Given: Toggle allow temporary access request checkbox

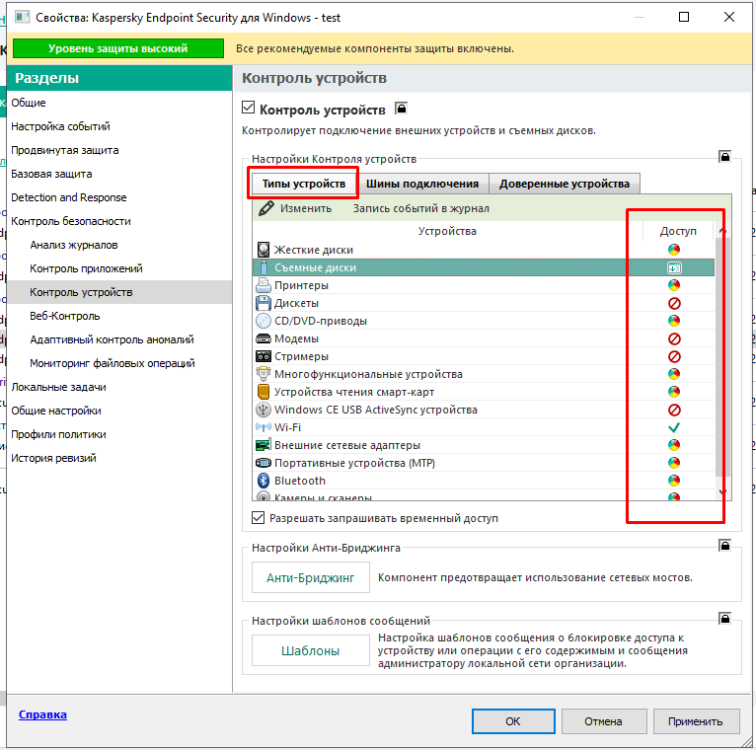Looking at the screenshot, I should 258,518.
